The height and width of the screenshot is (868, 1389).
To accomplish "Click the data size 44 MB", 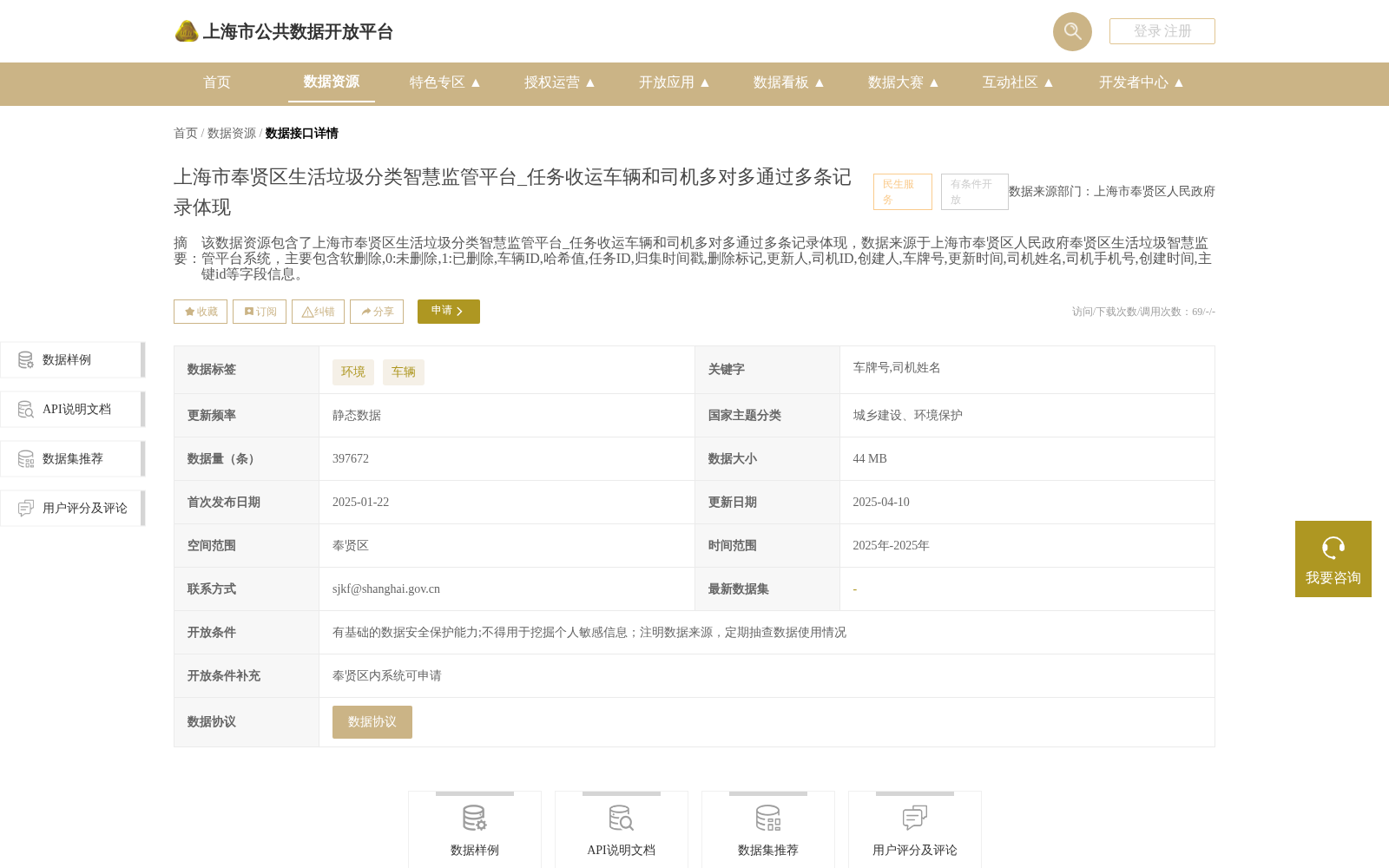I will (870, 458).
